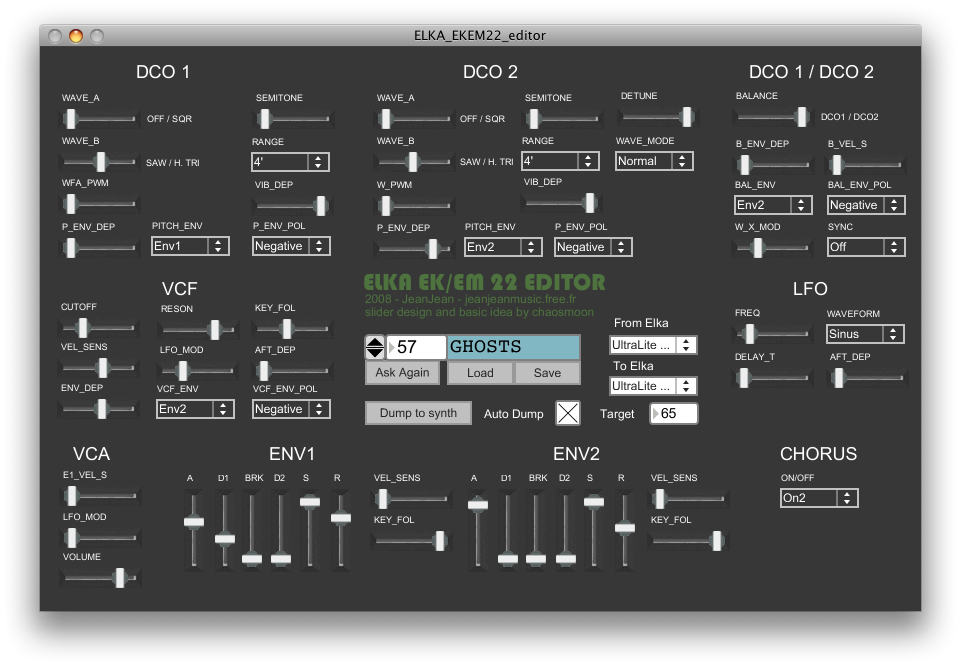Click the VCF KEY_FOL slider
Screen dimensions: 961x666
click(293, 329)
